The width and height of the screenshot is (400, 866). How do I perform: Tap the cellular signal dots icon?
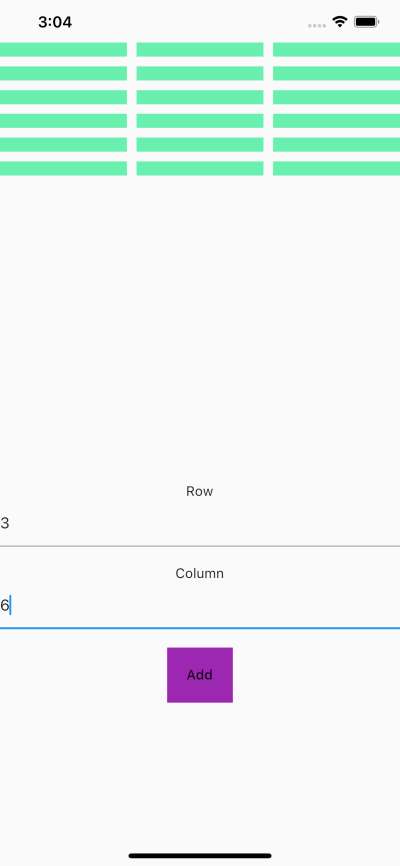click(x=317, y=25)
